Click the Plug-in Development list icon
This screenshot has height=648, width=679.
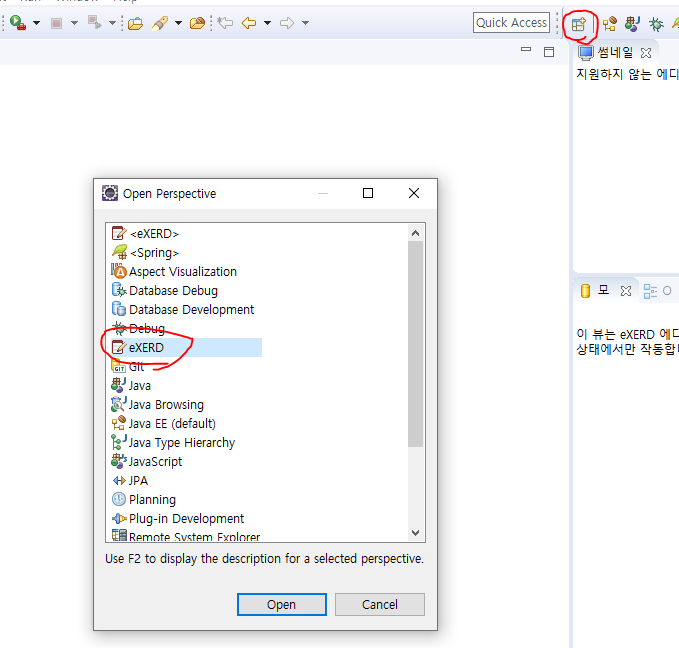[119, 518]
